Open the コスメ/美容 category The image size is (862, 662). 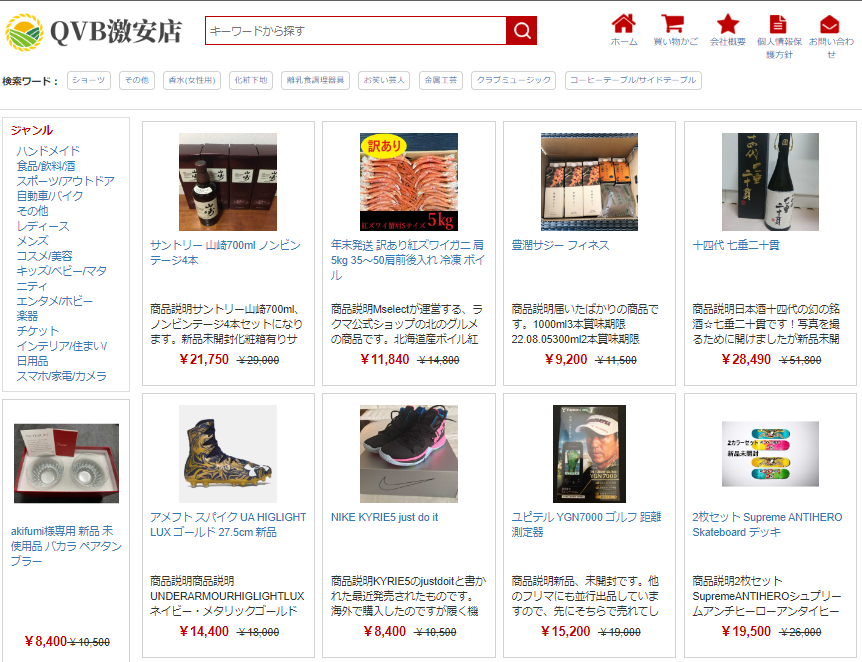pyautogui.click(x=45, y=256)
